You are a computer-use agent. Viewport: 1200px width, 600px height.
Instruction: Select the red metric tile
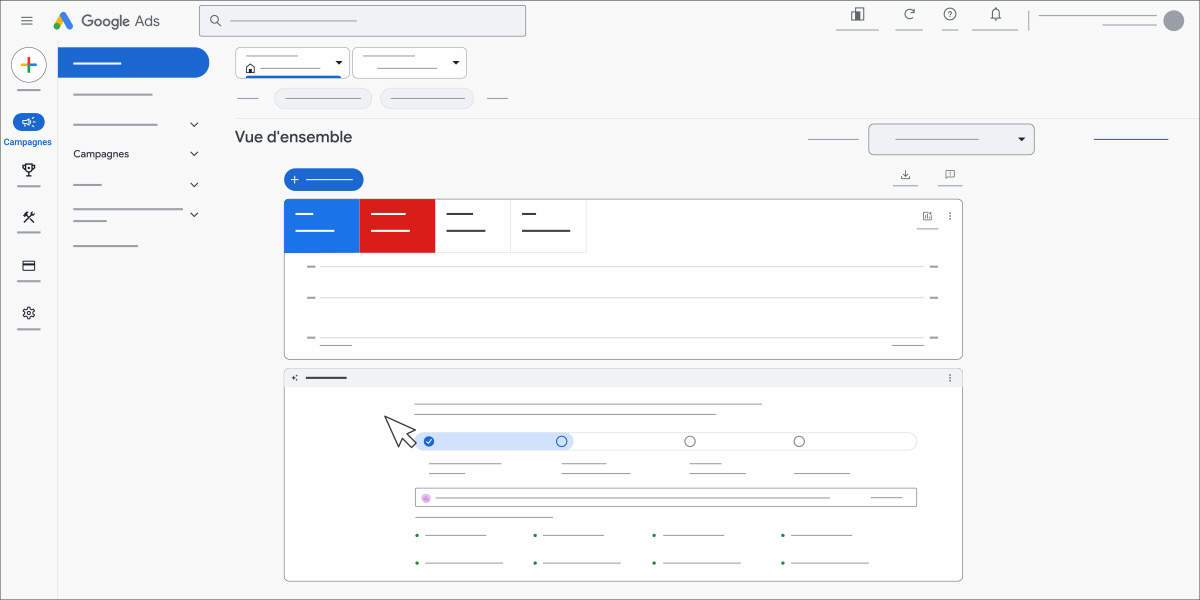pos(397,225)
